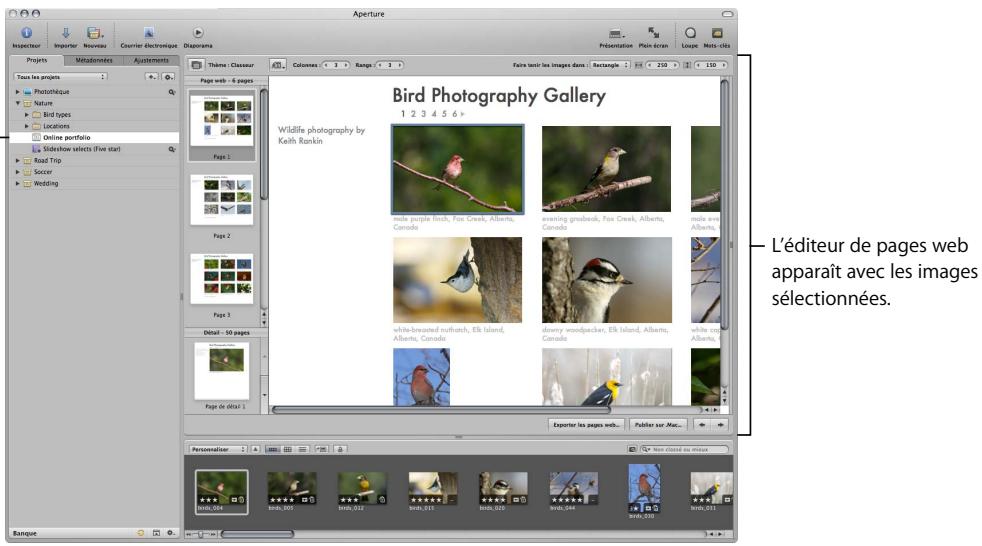Screen dimensions: 982x546
Task: Switch browser to filmstrip view
Action: 272,449
